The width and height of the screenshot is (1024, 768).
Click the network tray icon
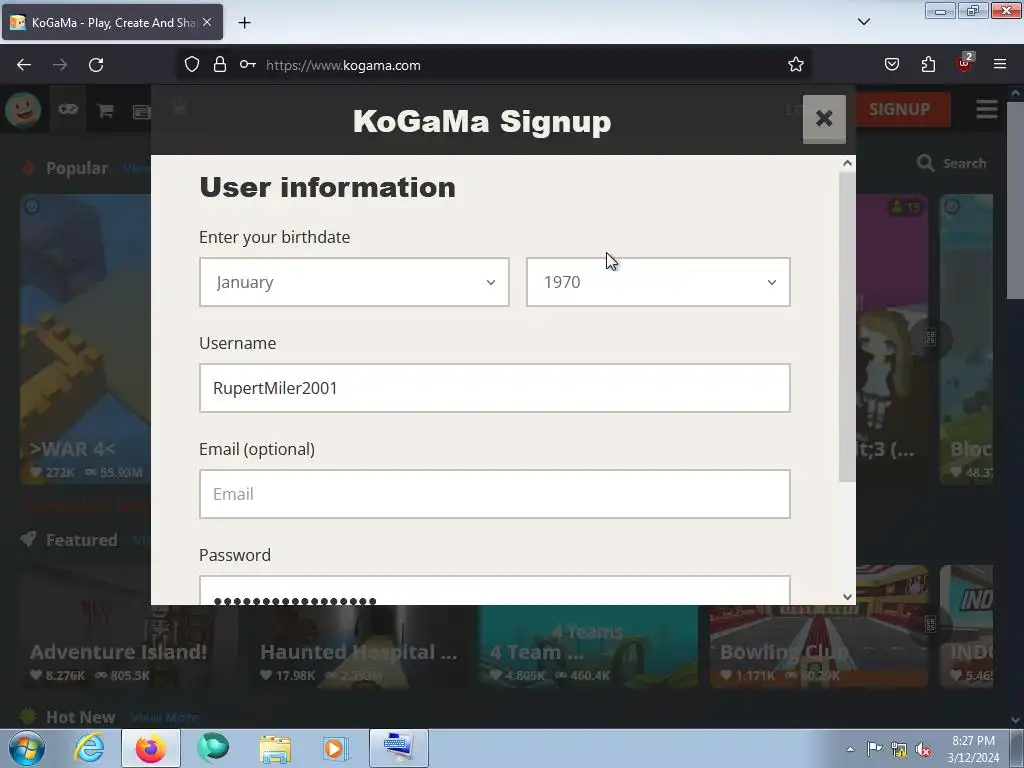(899, 750)
